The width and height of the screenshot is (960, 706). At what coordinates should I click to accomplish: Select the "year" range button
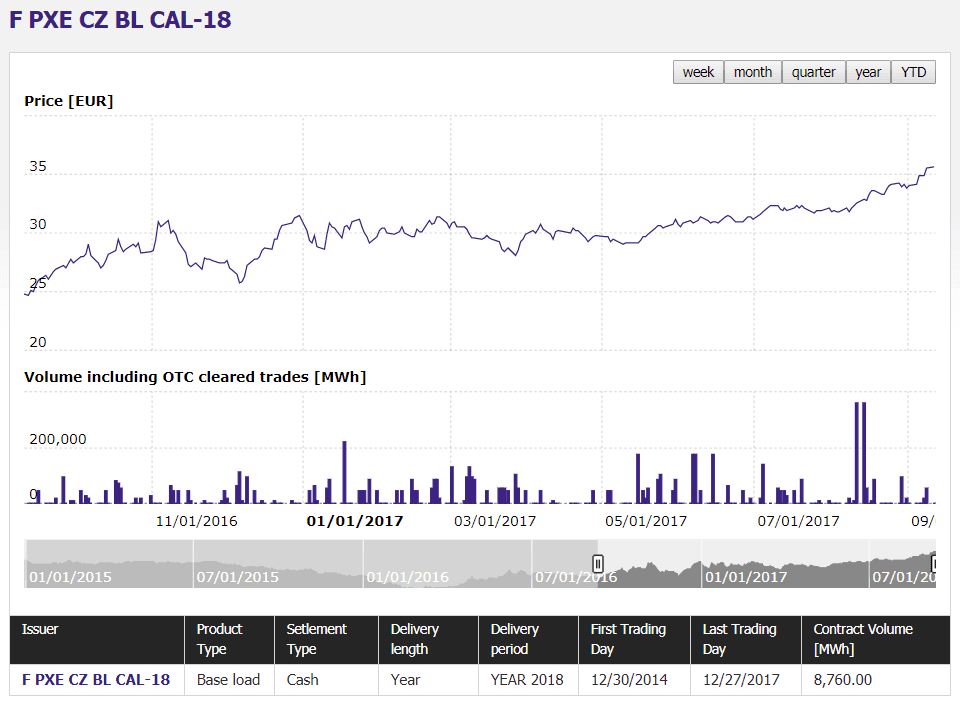867,71
